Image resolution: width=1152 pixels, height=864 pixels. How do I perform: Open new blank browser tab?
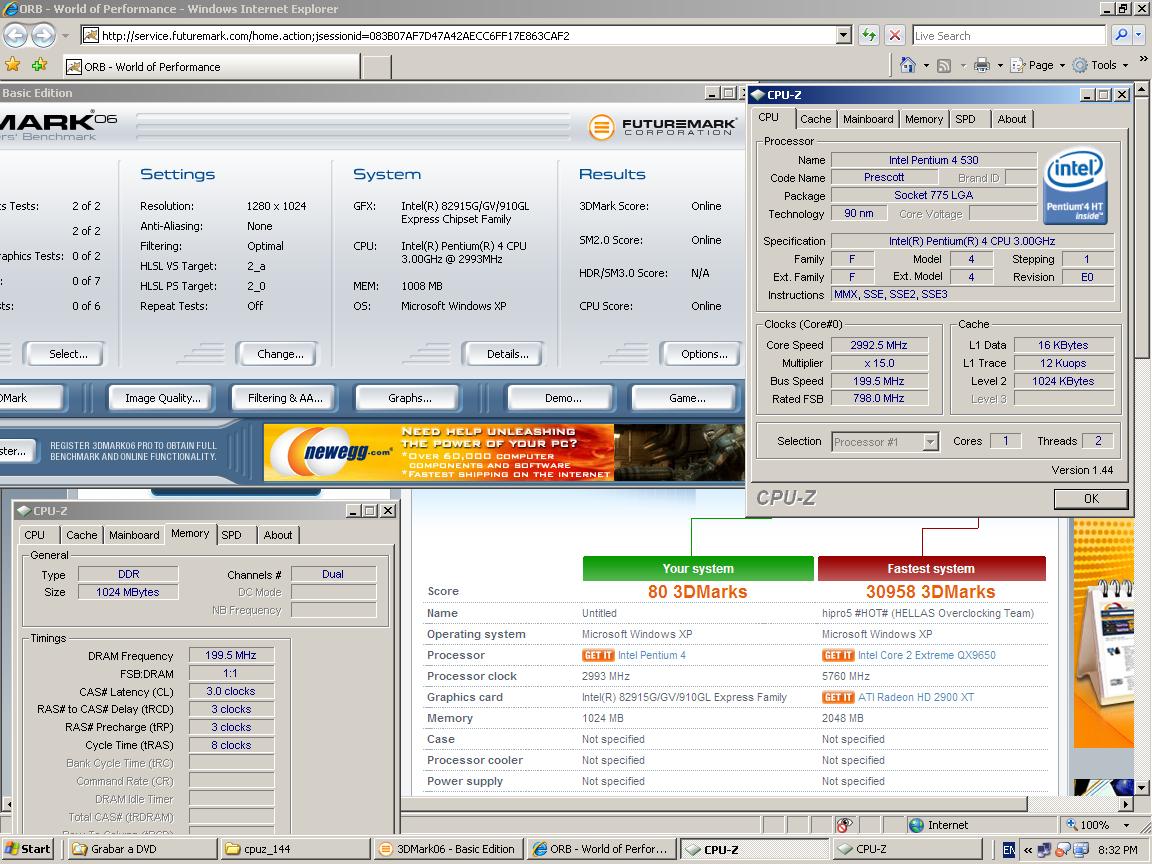377,67
